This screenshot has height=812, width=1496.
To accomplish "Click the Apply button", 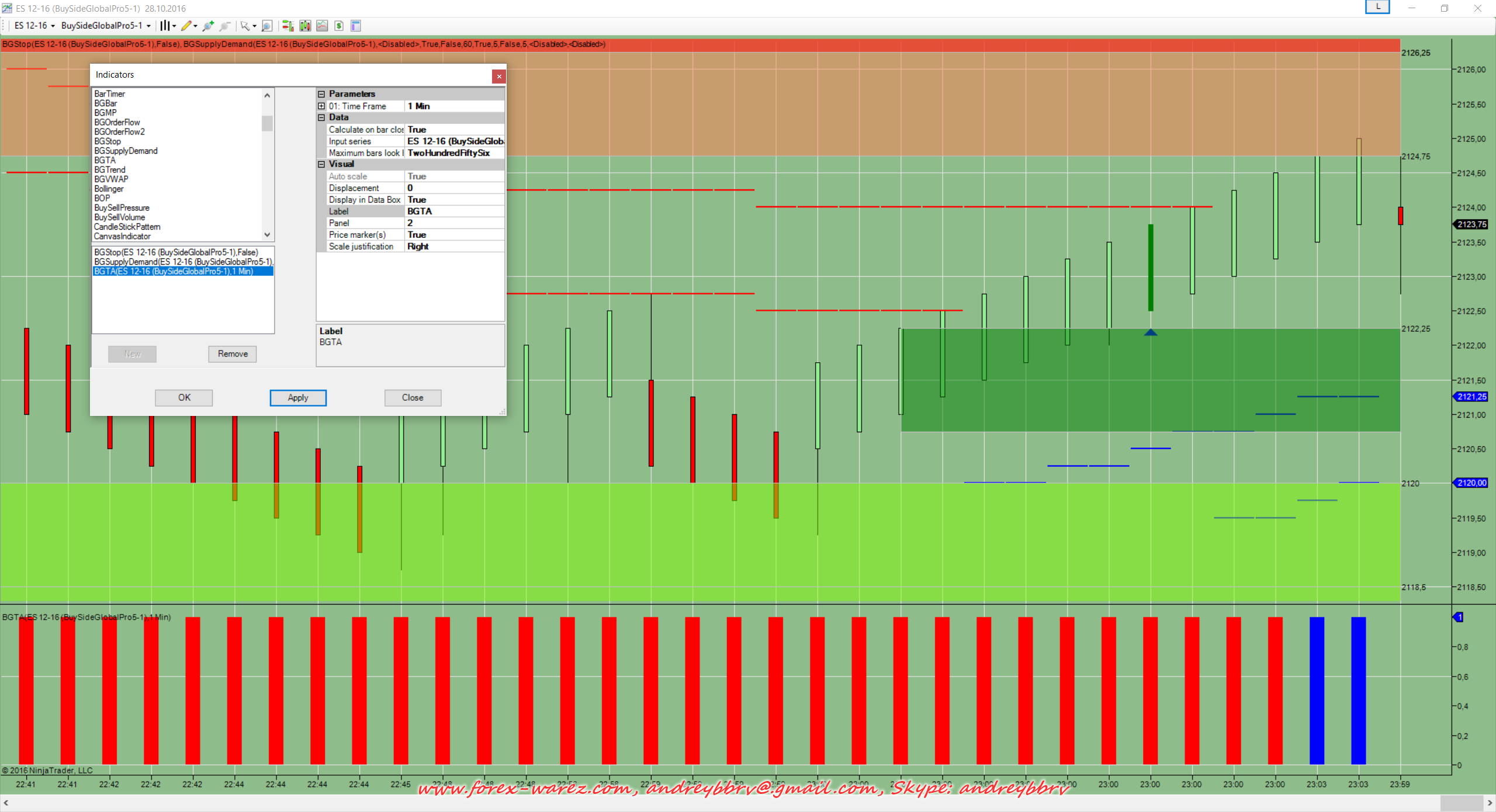I will [x=298, y=398].
